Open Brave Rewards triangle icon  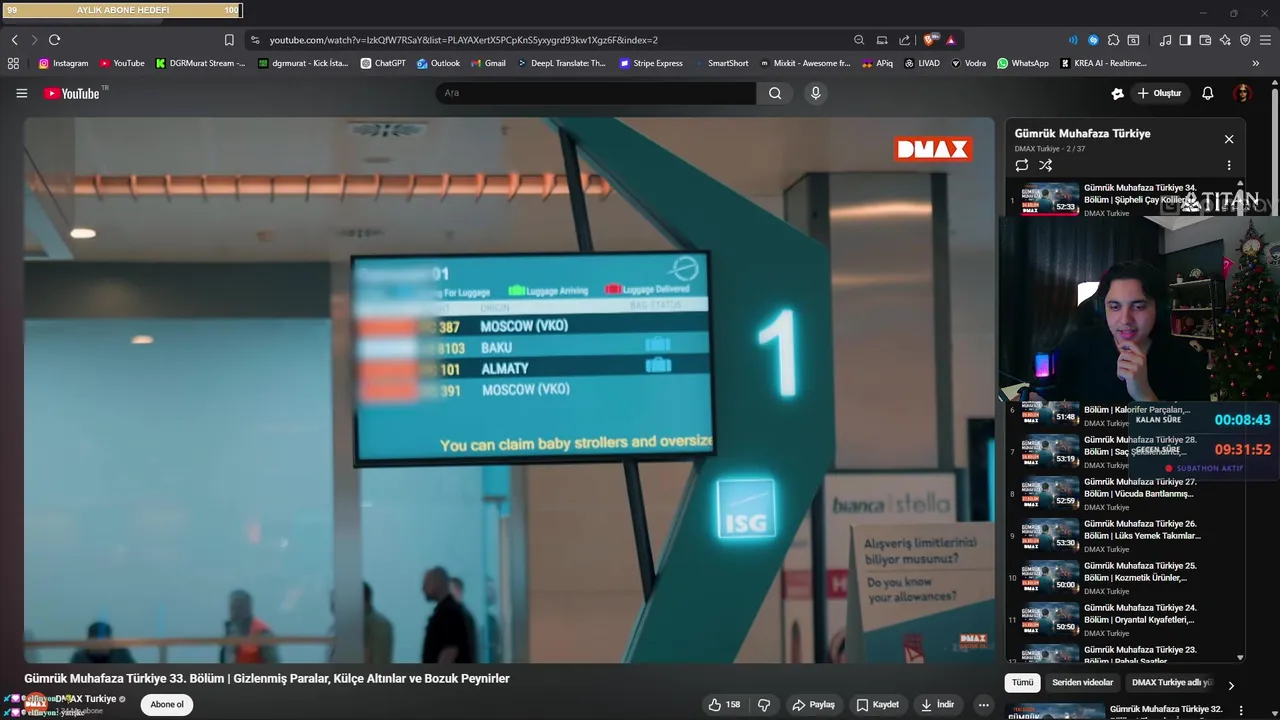pos(950,40)
